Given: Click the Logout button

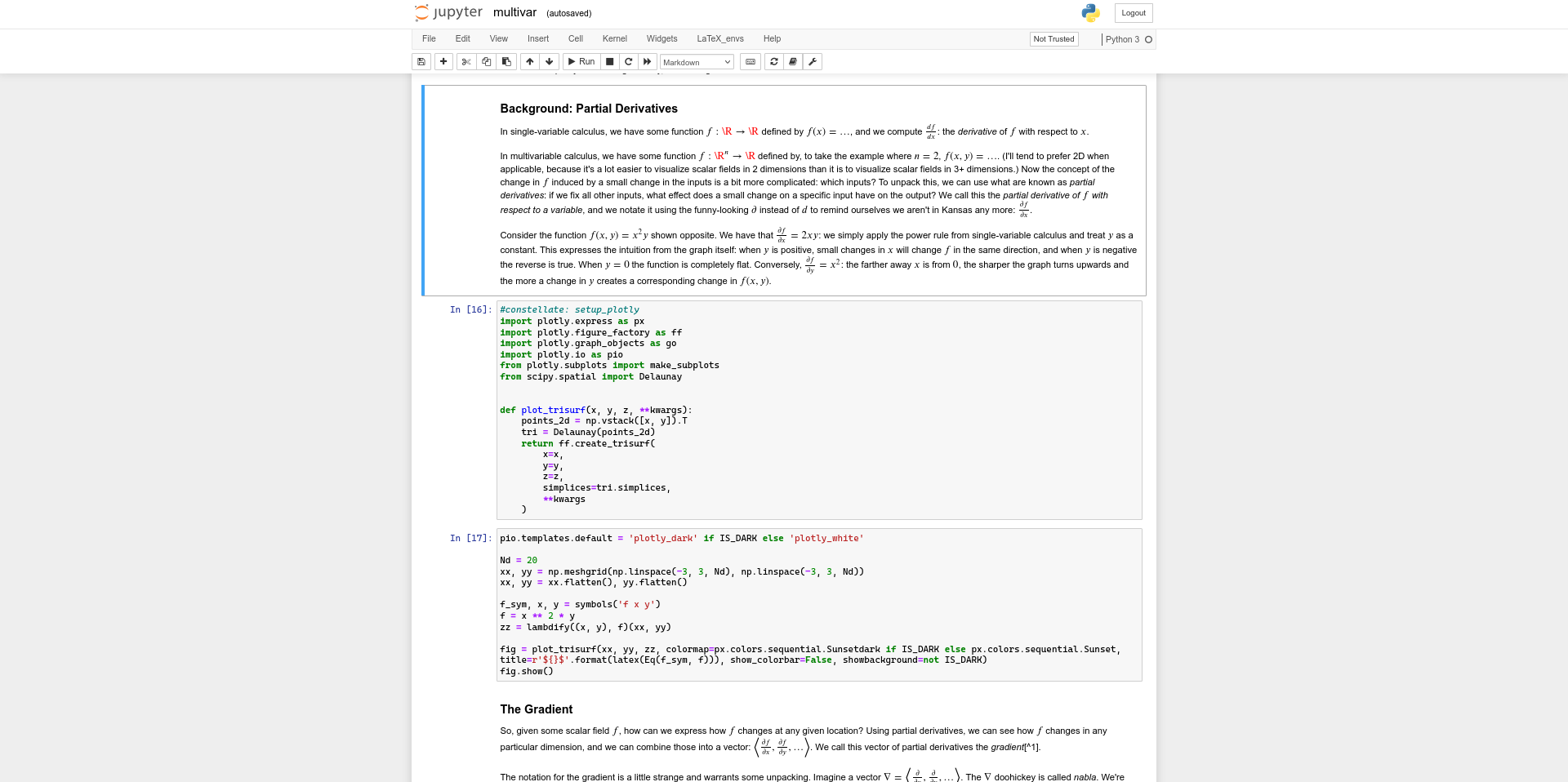Looking at the screenshot, I should 1133,13.
